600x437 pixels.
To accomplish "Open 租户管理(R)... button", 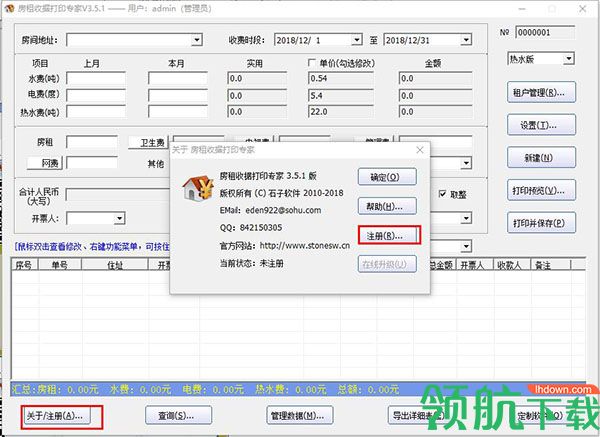I will 541,92.
